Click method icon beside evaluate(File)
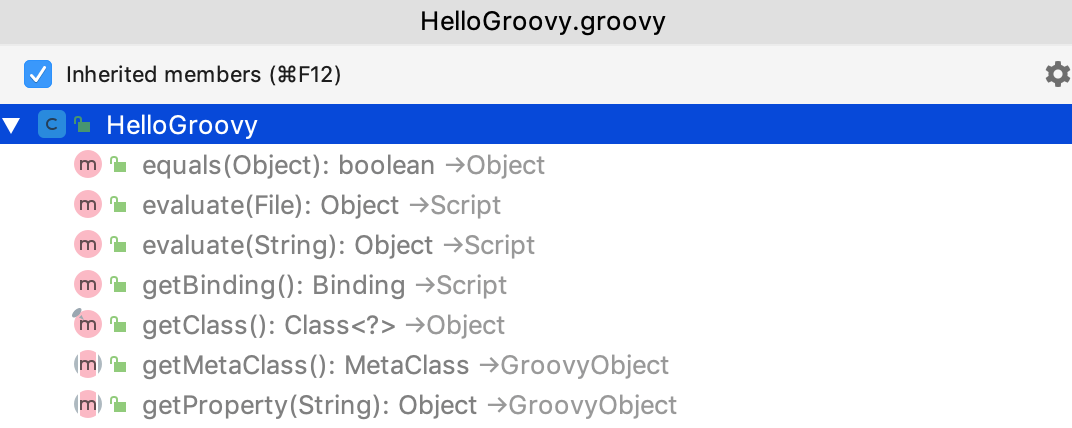The height and width of the screenshot is (428, 1072). click(87, 205)
